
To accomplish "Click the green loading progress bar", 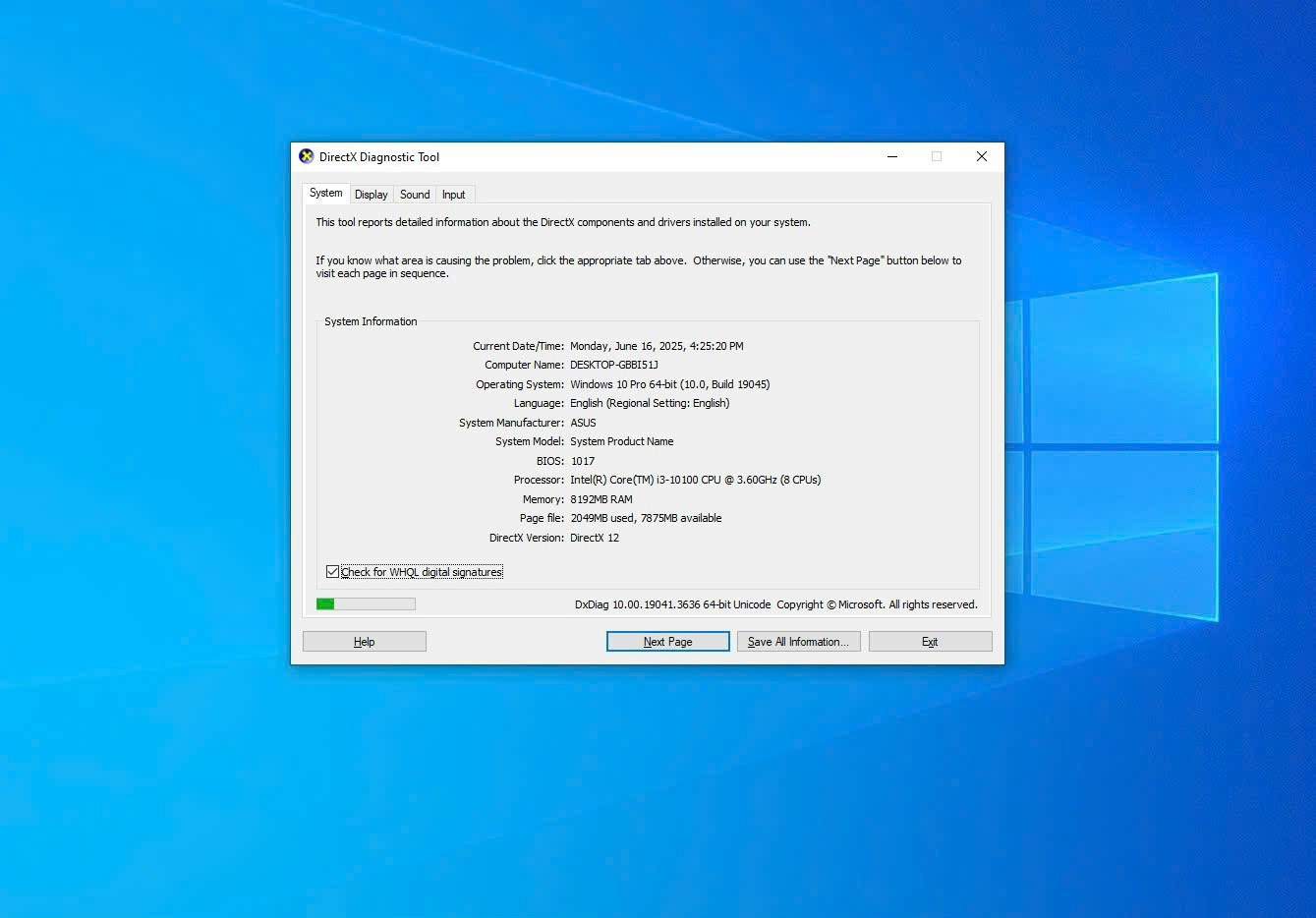I will pos(366,603).
